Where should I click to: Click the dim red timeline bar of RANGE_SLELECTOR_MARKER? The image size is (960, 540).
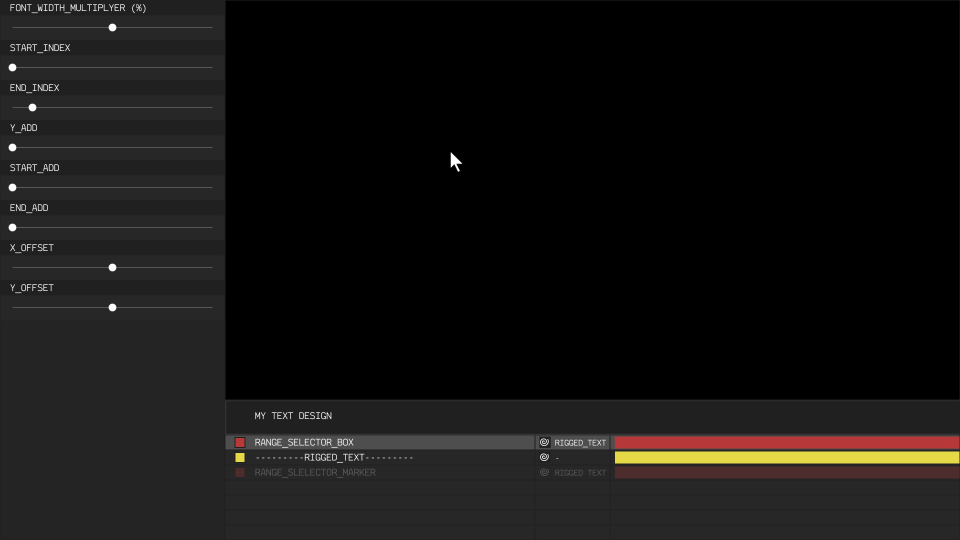tap(787, 473)
